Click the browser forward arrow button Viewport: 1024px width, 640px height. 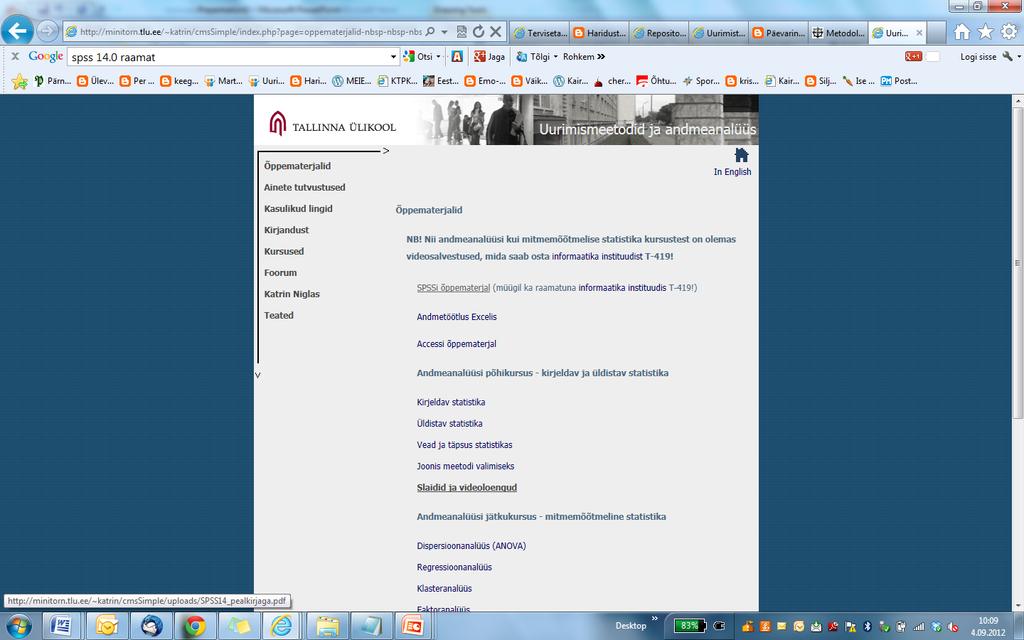coord(48,31)
